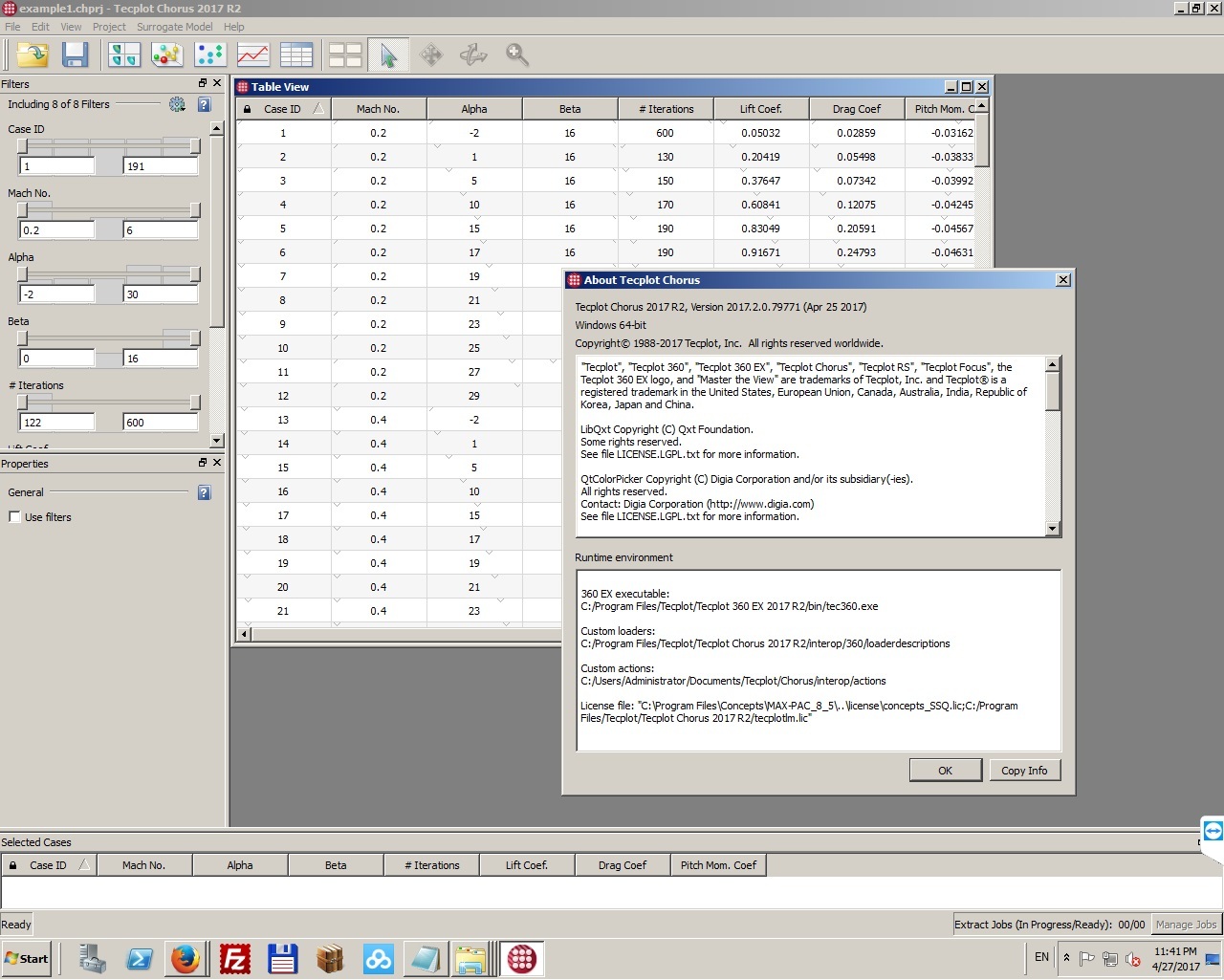Open FileZilla from the taskbar

coord(234,958)
